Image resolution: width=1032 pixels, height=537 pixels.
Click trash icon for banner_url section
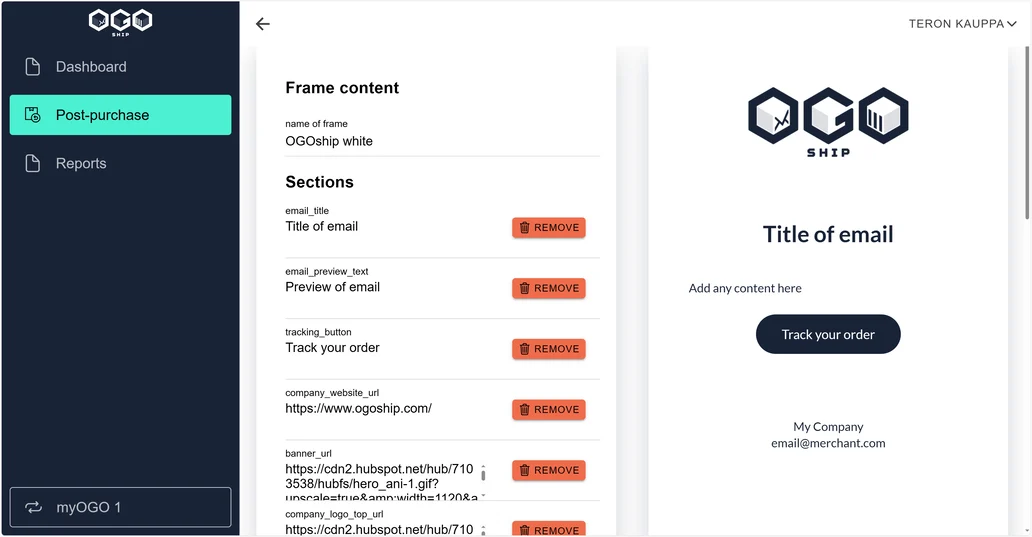click(525, 470)
